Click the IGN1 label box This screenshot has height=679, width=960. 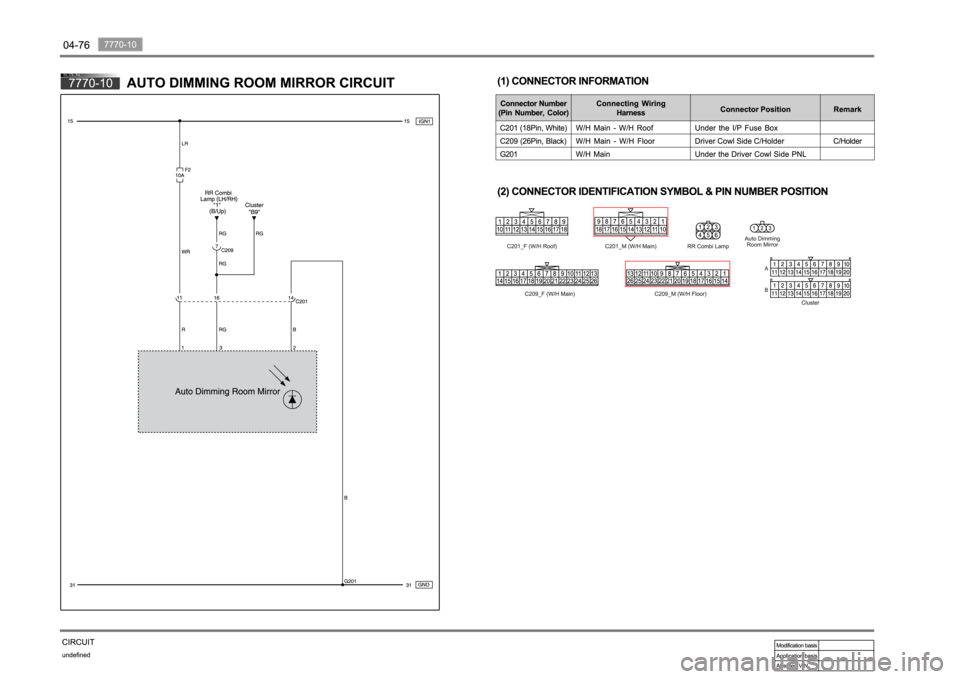point(424,120)
